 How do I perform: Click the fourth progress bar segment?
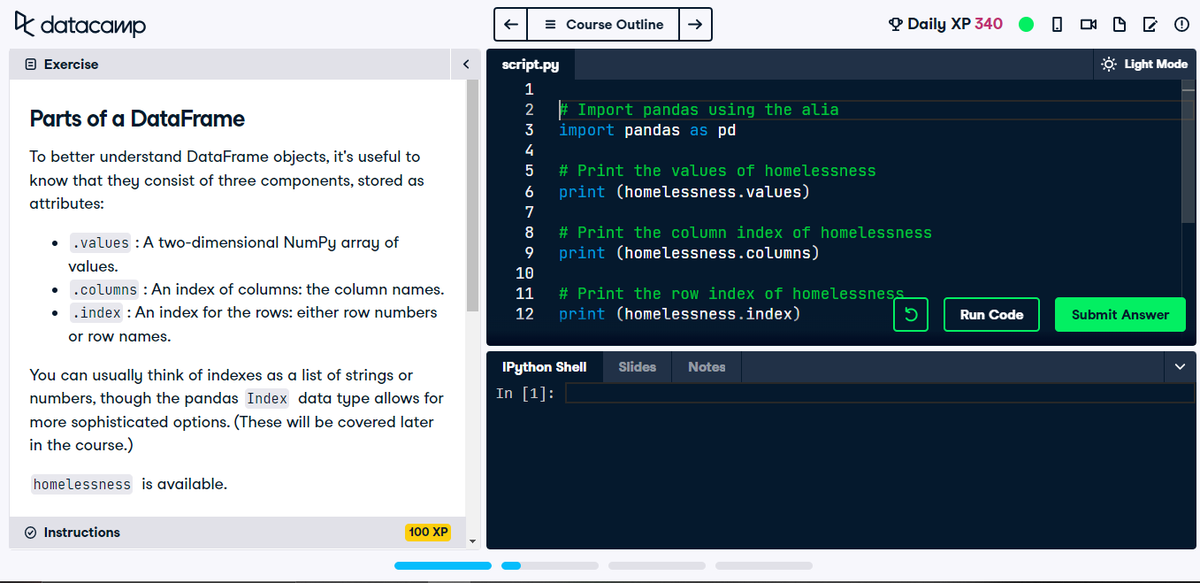(x=763, y=566)
